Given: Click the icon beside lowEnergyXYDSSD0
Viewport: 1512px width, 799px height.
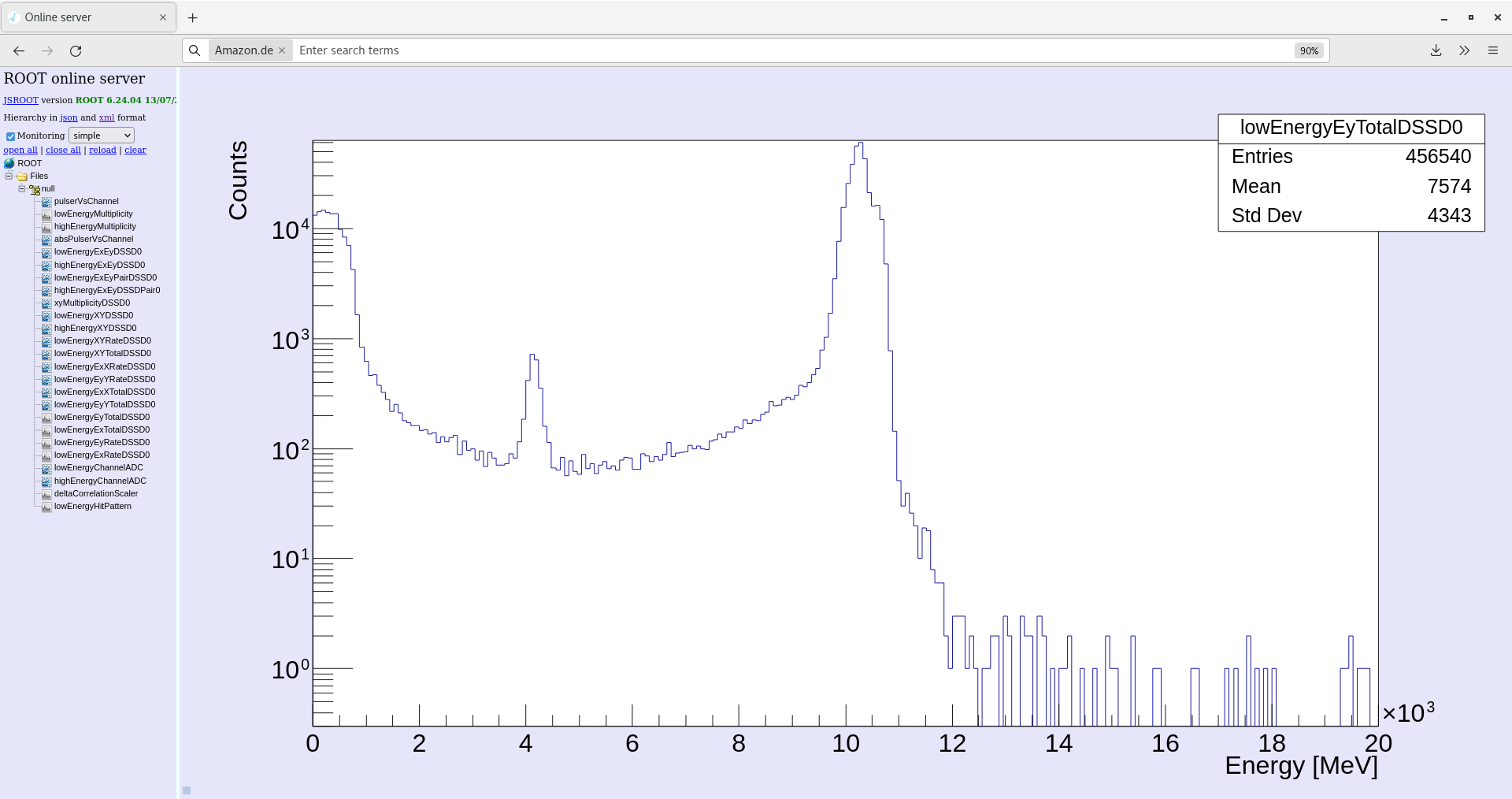Looking at the screenshot, I should (x=46, y=316).
